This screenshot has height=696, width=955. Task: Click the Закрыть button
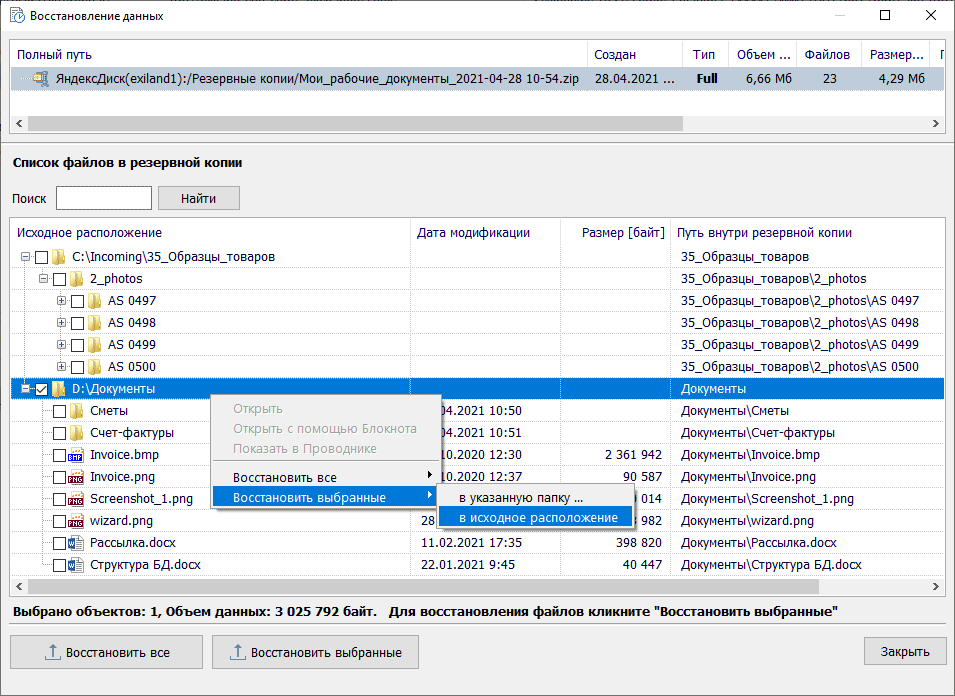coord(904,652)
